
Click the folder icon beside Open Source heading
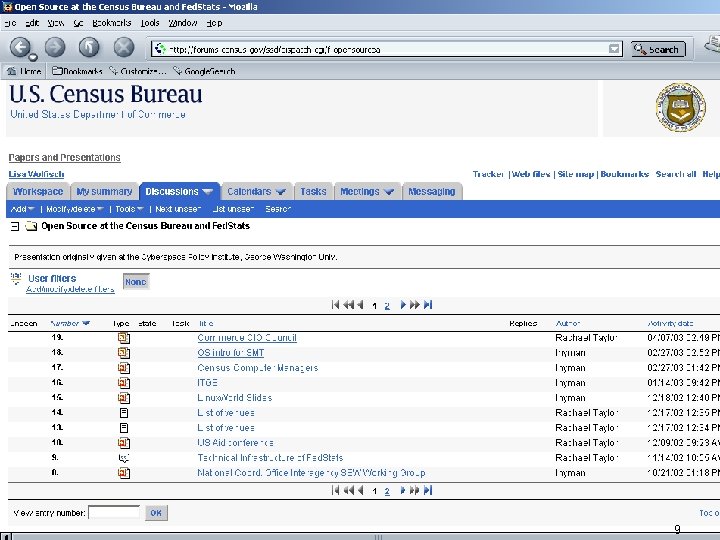31,226
